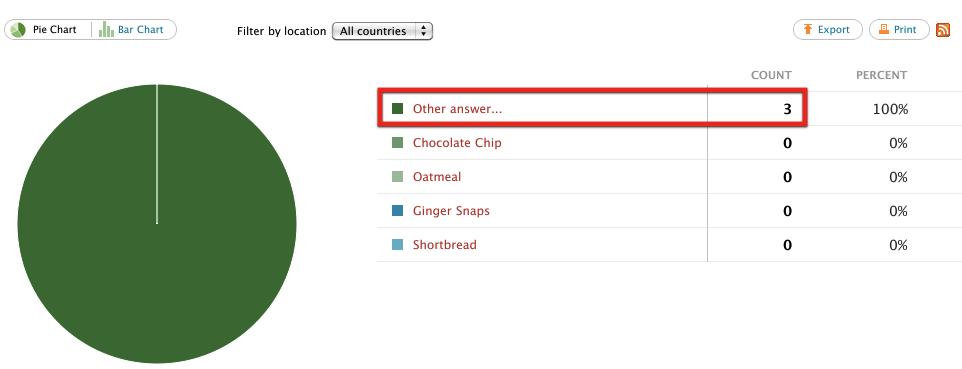The width and height of the screenshot is (962, 369).
Task: Print the poll results
Action: point(899,29)
